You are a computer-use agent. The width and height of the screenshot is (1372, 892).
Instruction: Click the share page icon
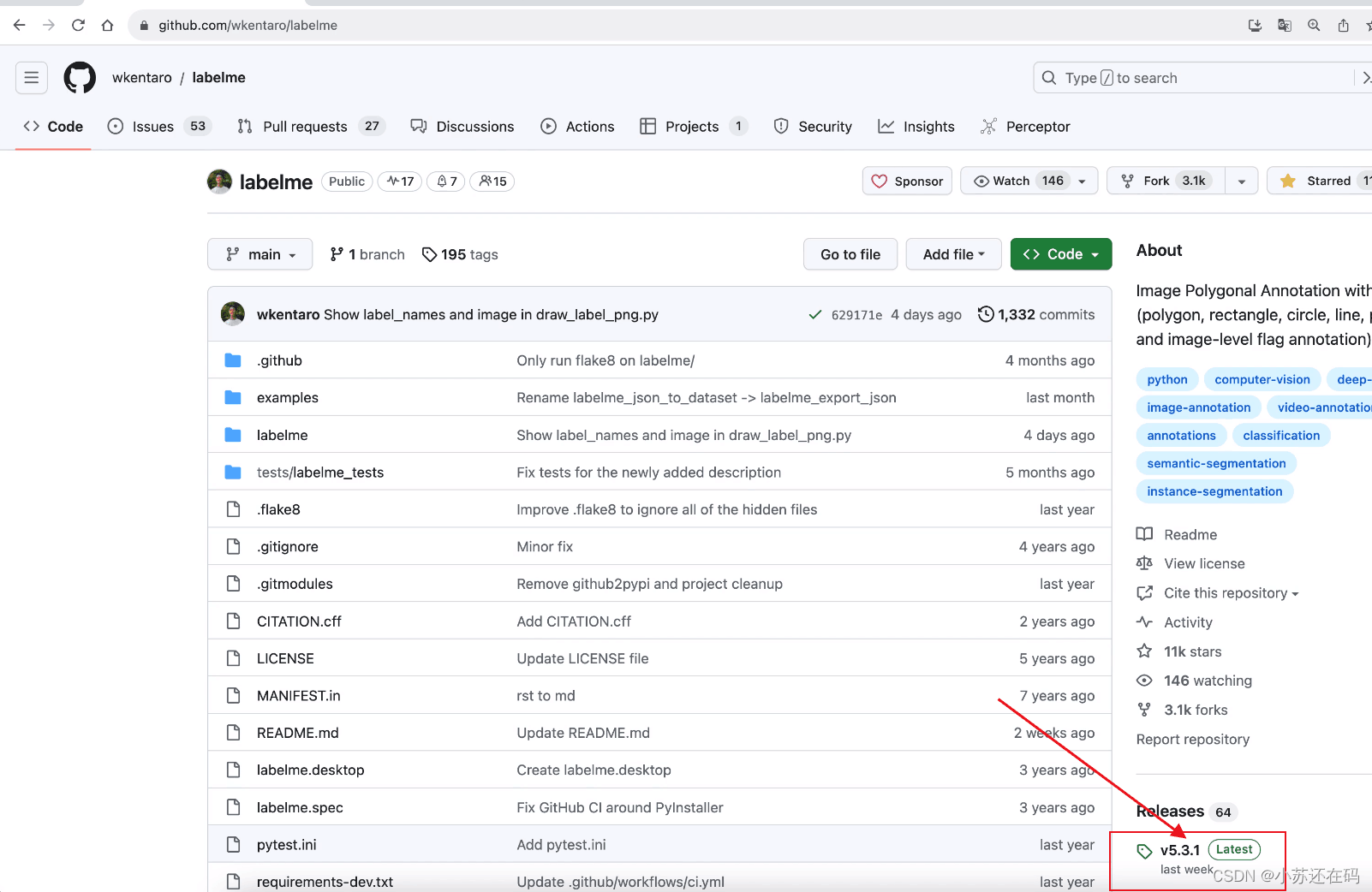(1343, 26)
